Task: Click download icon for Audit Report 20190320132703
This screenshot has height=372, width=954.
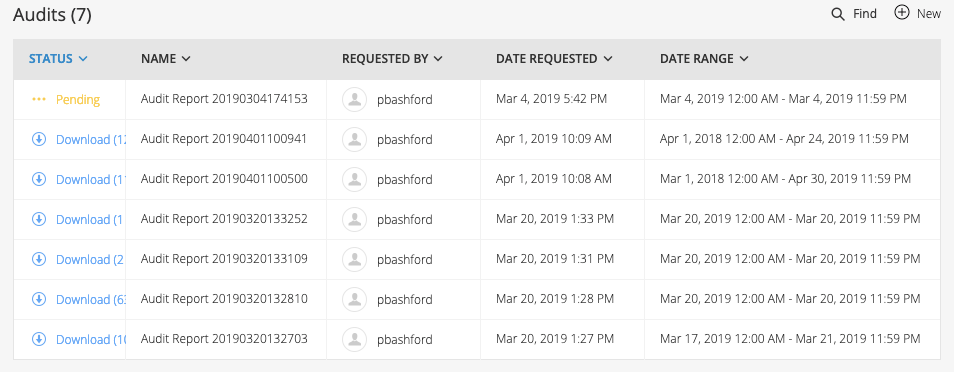Action: (39, 339)
